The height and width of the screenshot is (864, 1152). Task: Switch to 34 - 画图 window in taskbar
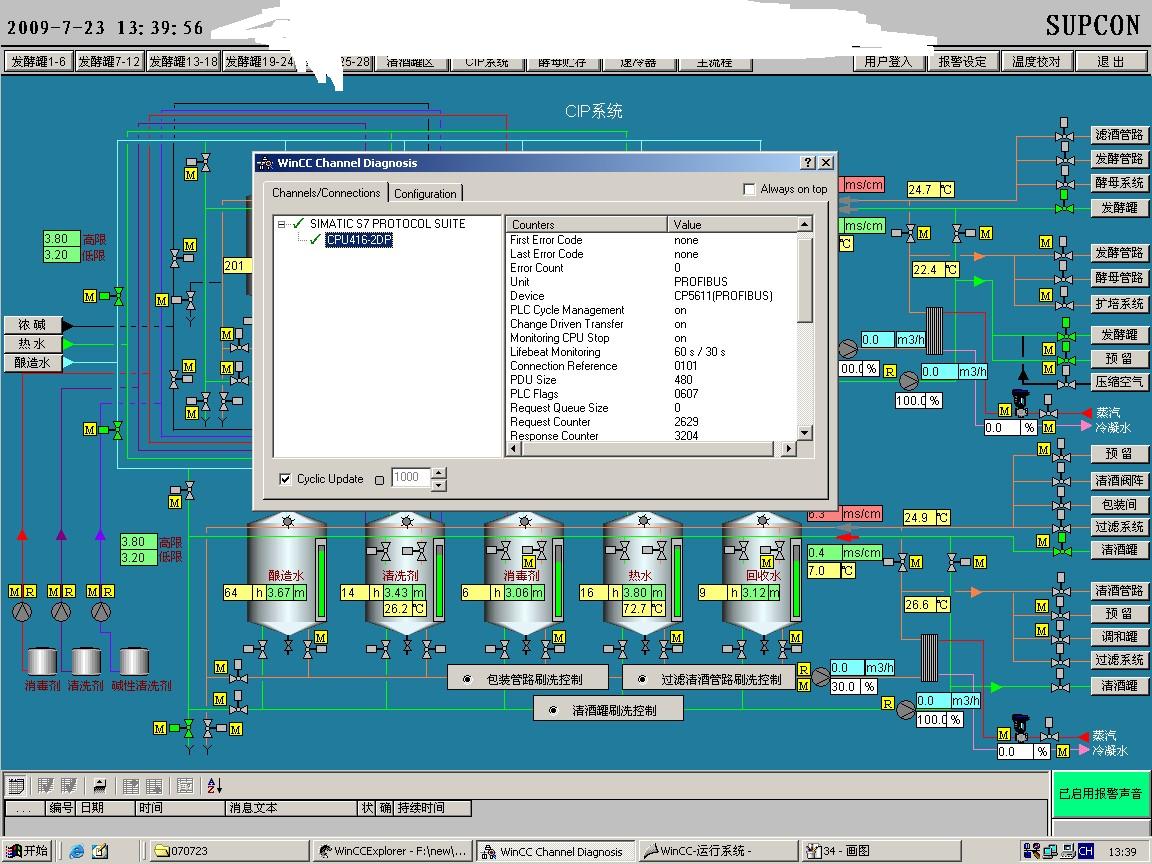coord(880,852)
